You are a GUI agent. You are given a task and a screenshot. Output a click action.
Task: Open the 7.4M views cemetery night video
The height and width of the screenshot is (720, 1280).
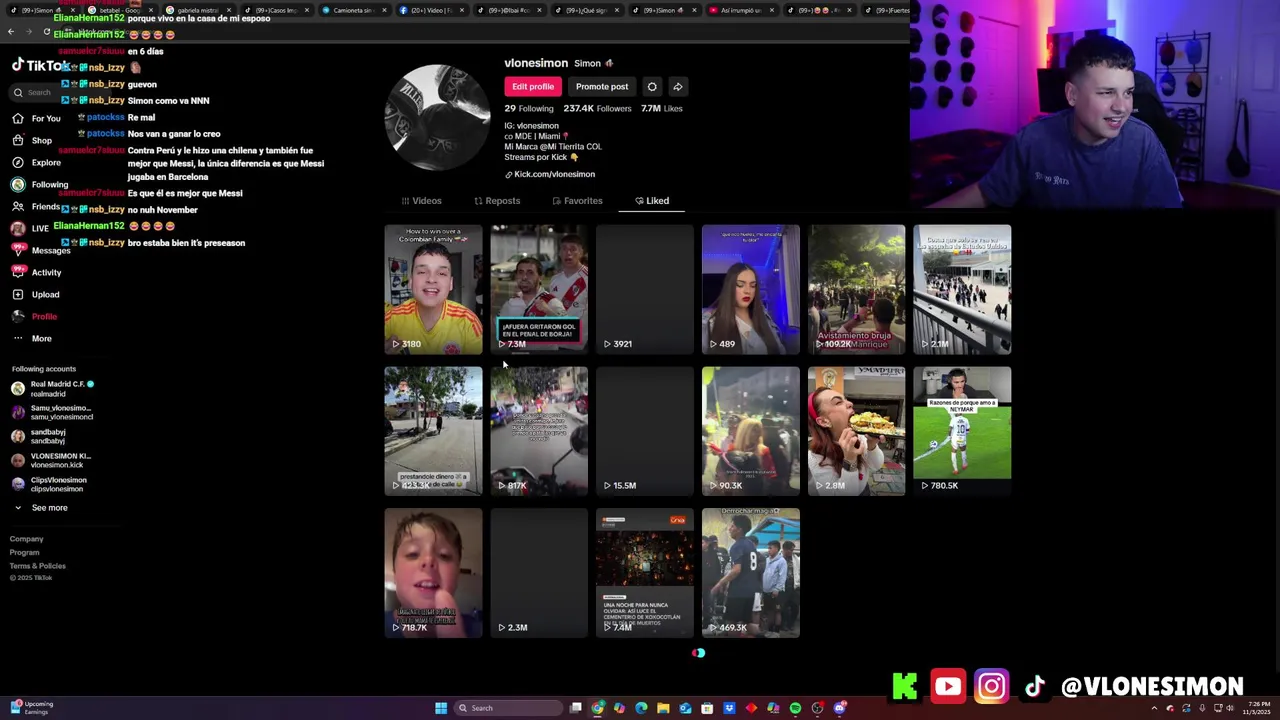pyautogui.click(x=645, y=573)
